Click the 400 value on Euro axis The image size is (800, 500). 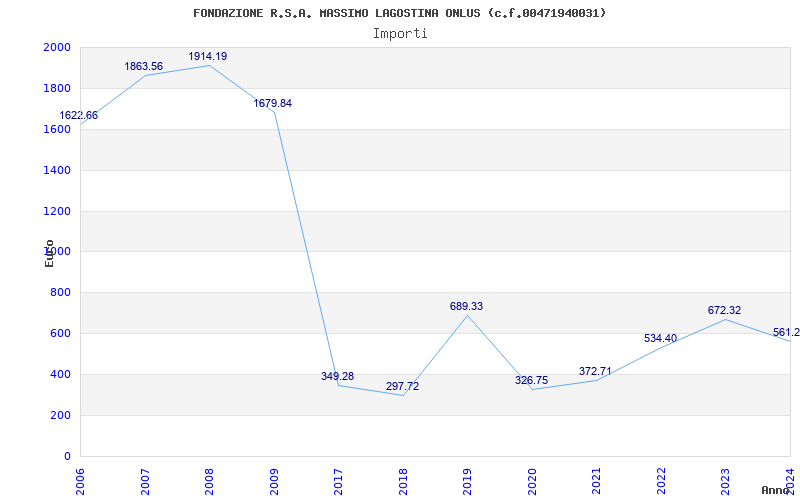tap(60, 374)
